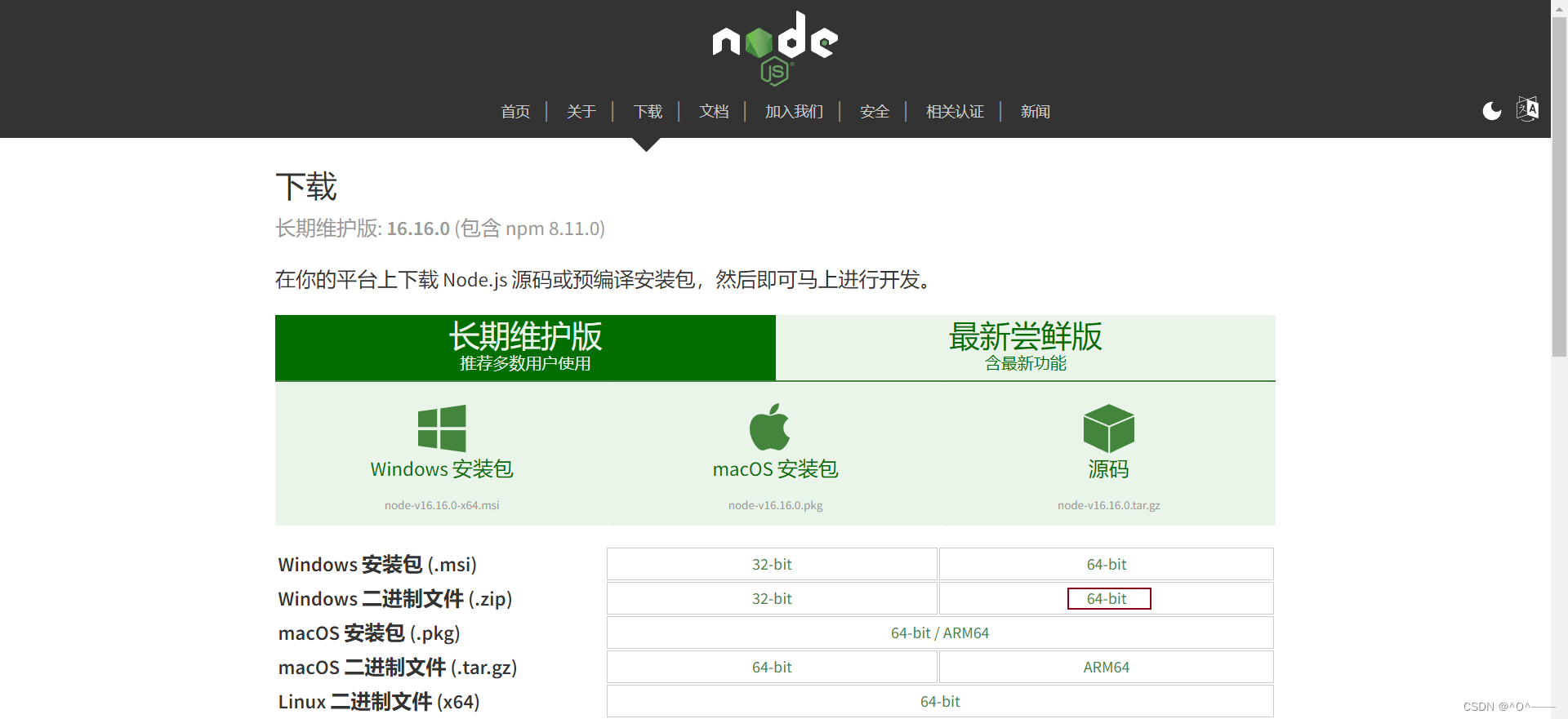1568x719 pixels.
Task: Select the 最新尝鲜版 tab
Action: 1026,348
